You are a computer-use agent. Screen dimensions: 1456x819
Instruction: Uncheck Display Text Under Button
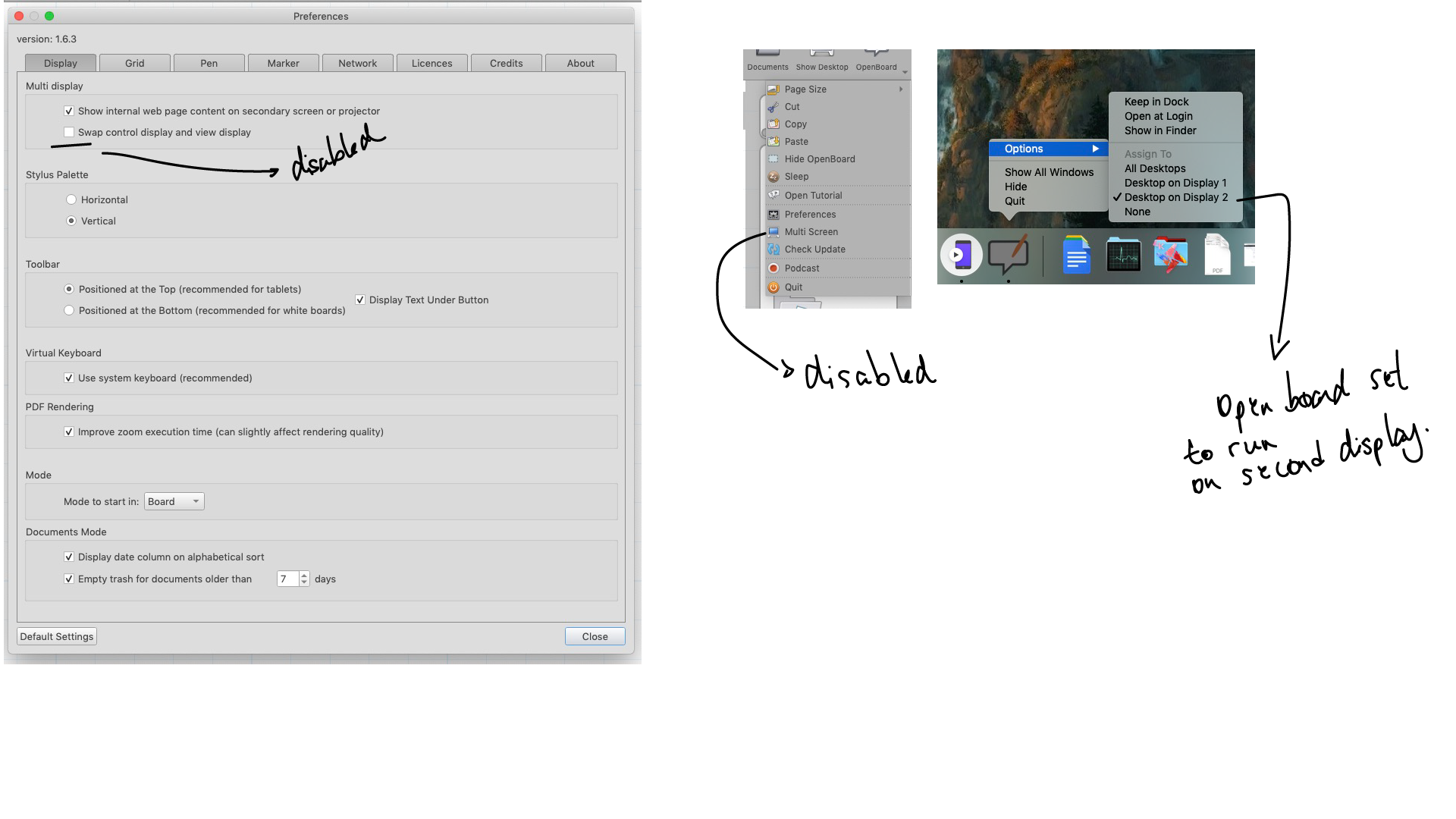pyautogui.click(x=360, y=300)
